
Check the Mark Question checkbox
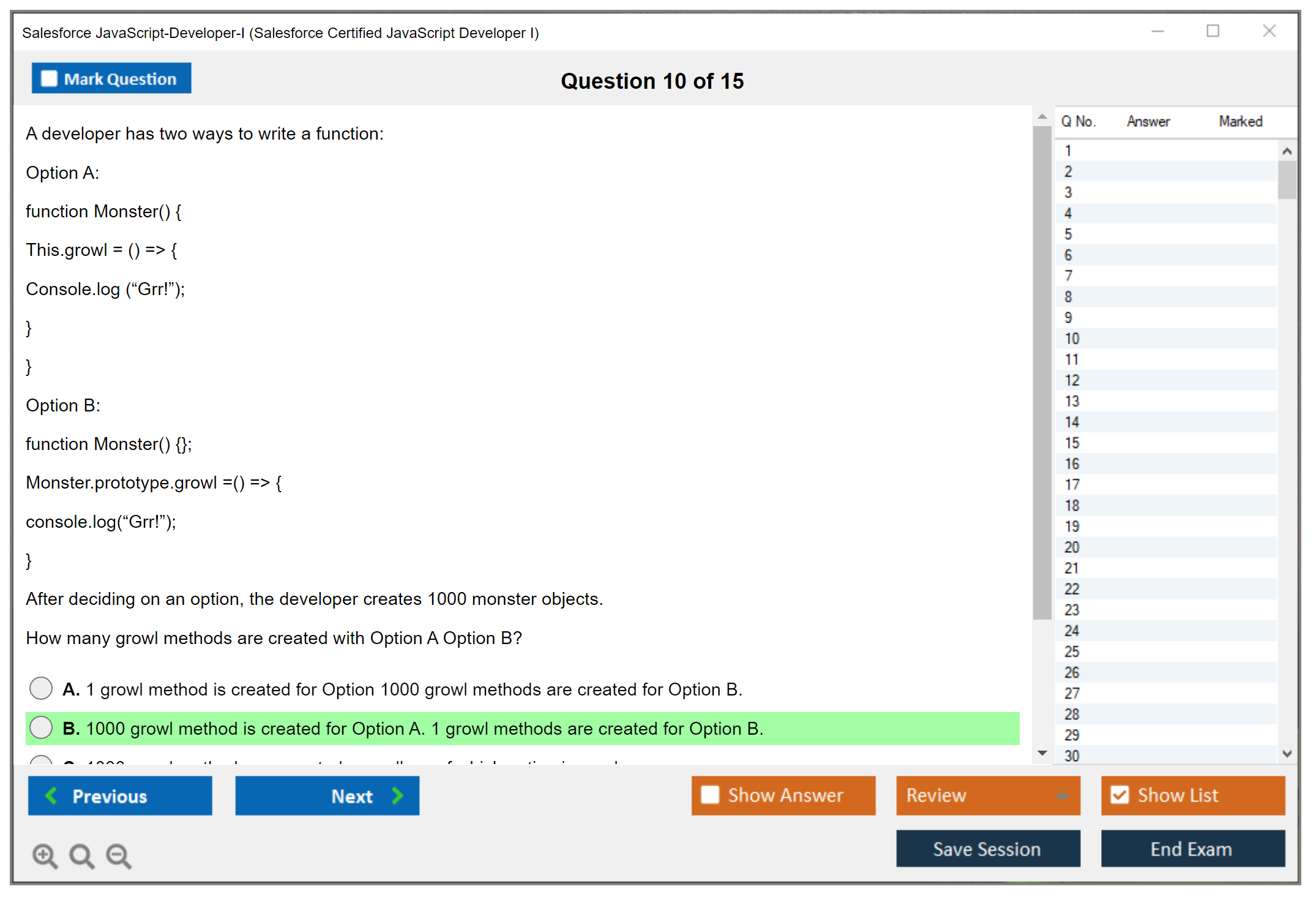[x=49, y=78]
